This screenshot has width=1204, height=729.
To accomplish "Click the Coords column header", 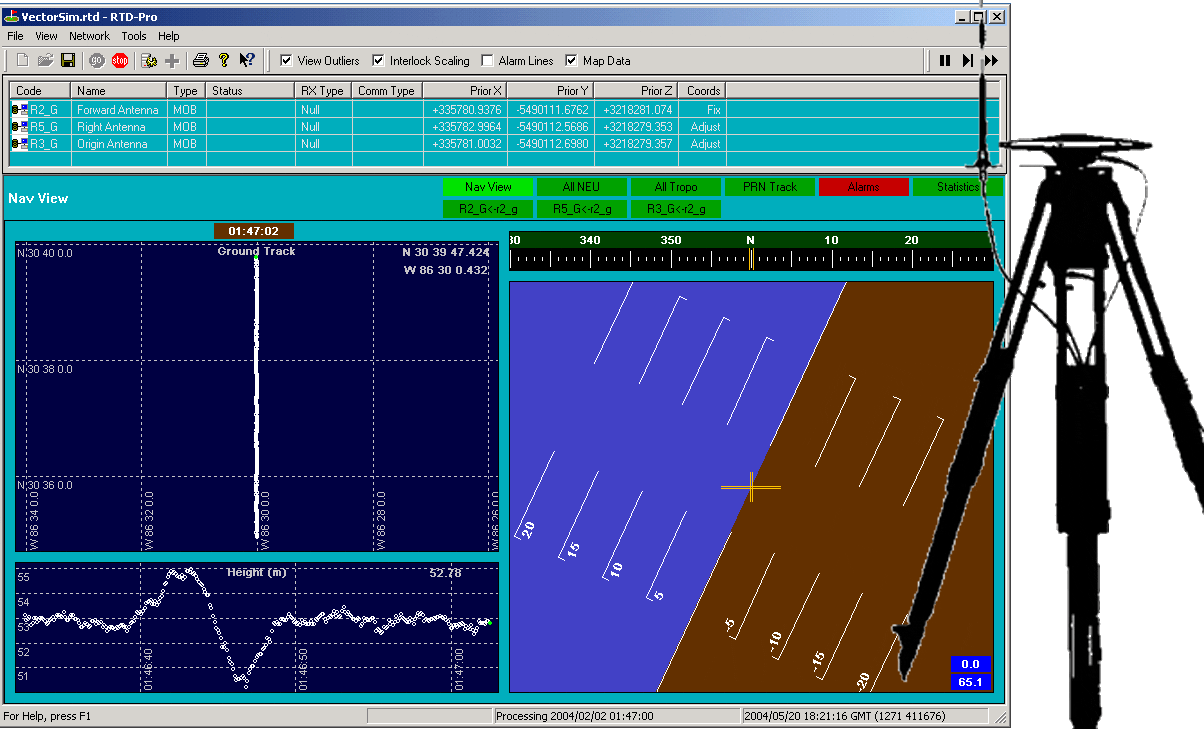I will tap(702, 91).
